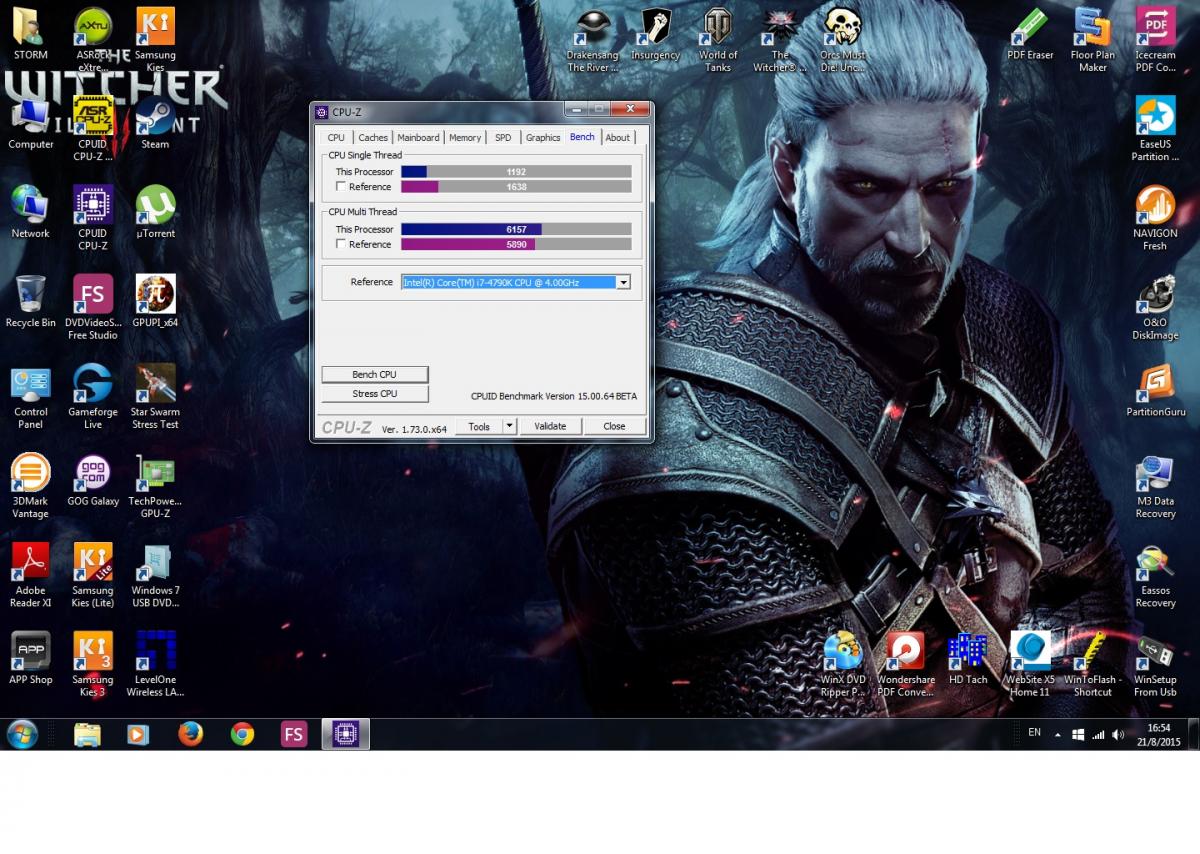The image size is (1200, 854).
Task: Enable Reference checkbox under CPU Single Thread
Action: 342,187
